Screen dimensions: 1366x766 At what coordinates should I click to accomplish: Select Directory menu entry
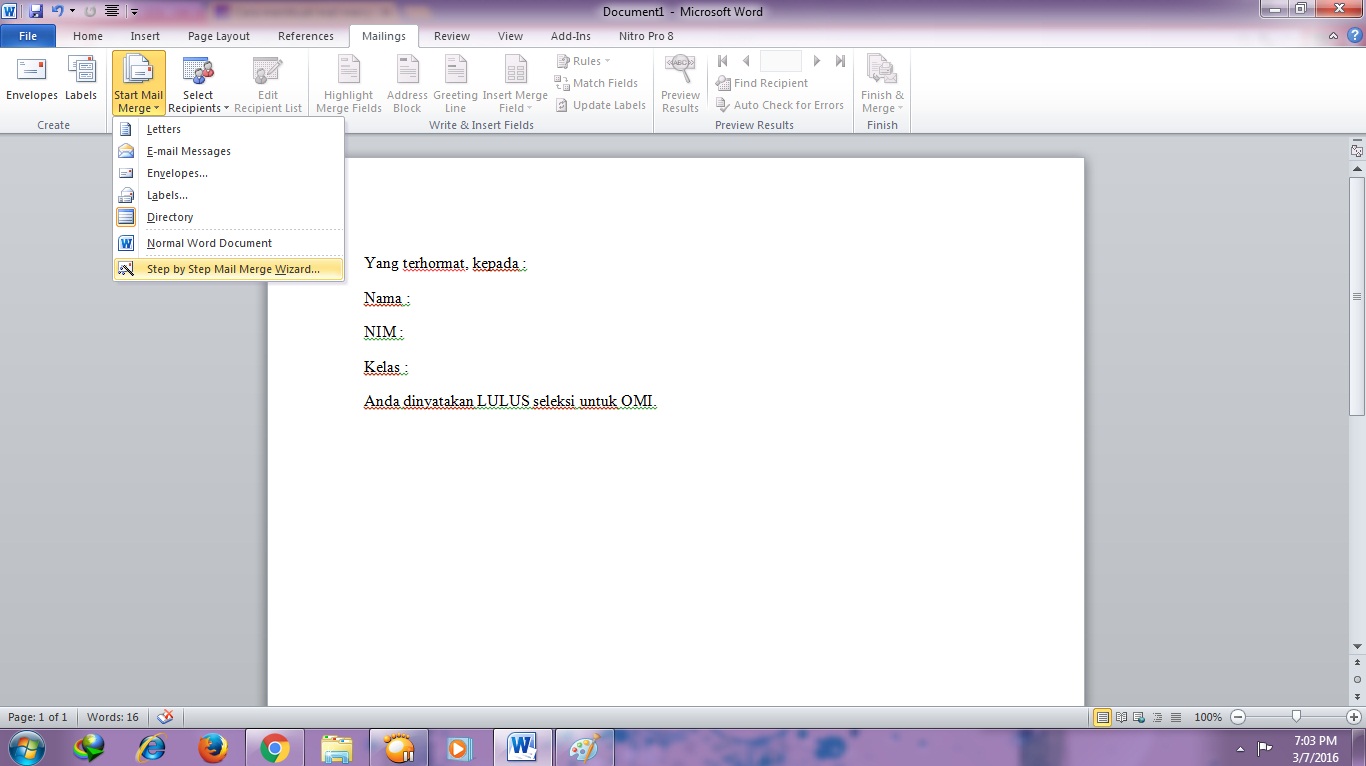229,217
